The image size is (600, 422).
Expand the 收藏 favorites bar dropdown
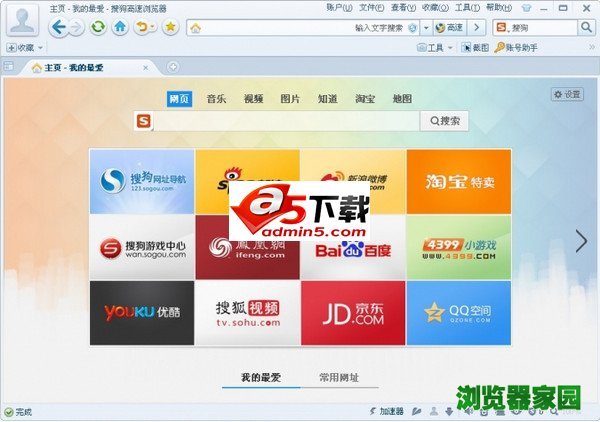click(x=24, y=47)
